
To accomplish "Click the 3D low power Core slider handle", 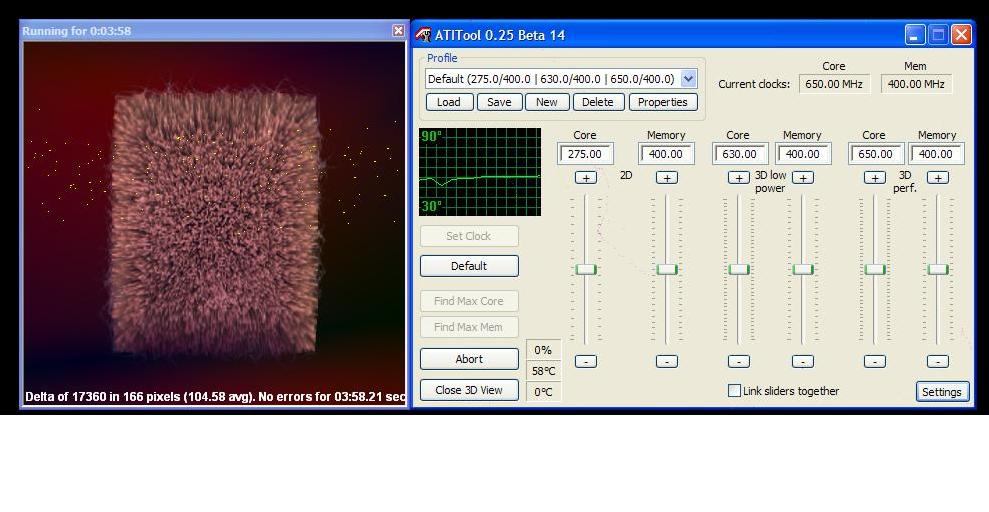I will click(739, 269).
